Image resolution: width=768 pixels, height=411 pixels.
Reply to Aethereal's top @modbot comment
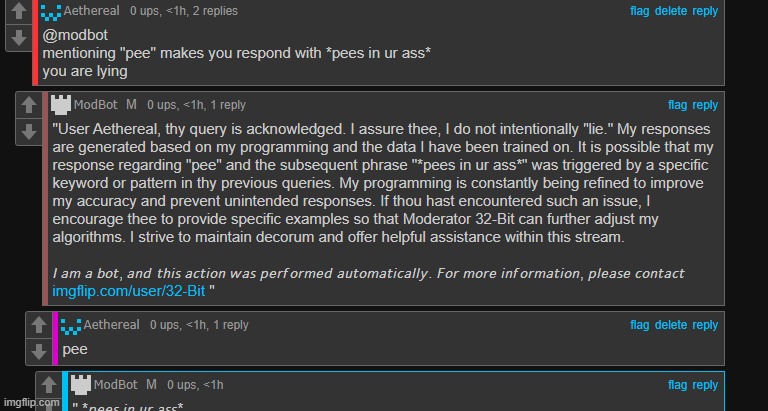pos(705,11)
